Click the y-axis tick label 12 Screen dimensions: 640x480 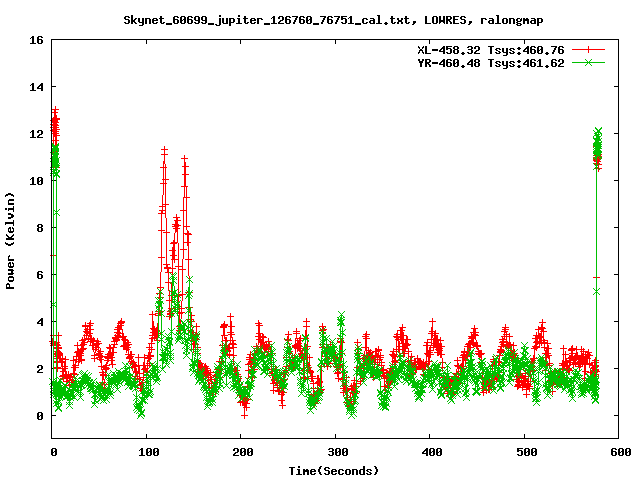coord(36,134)
